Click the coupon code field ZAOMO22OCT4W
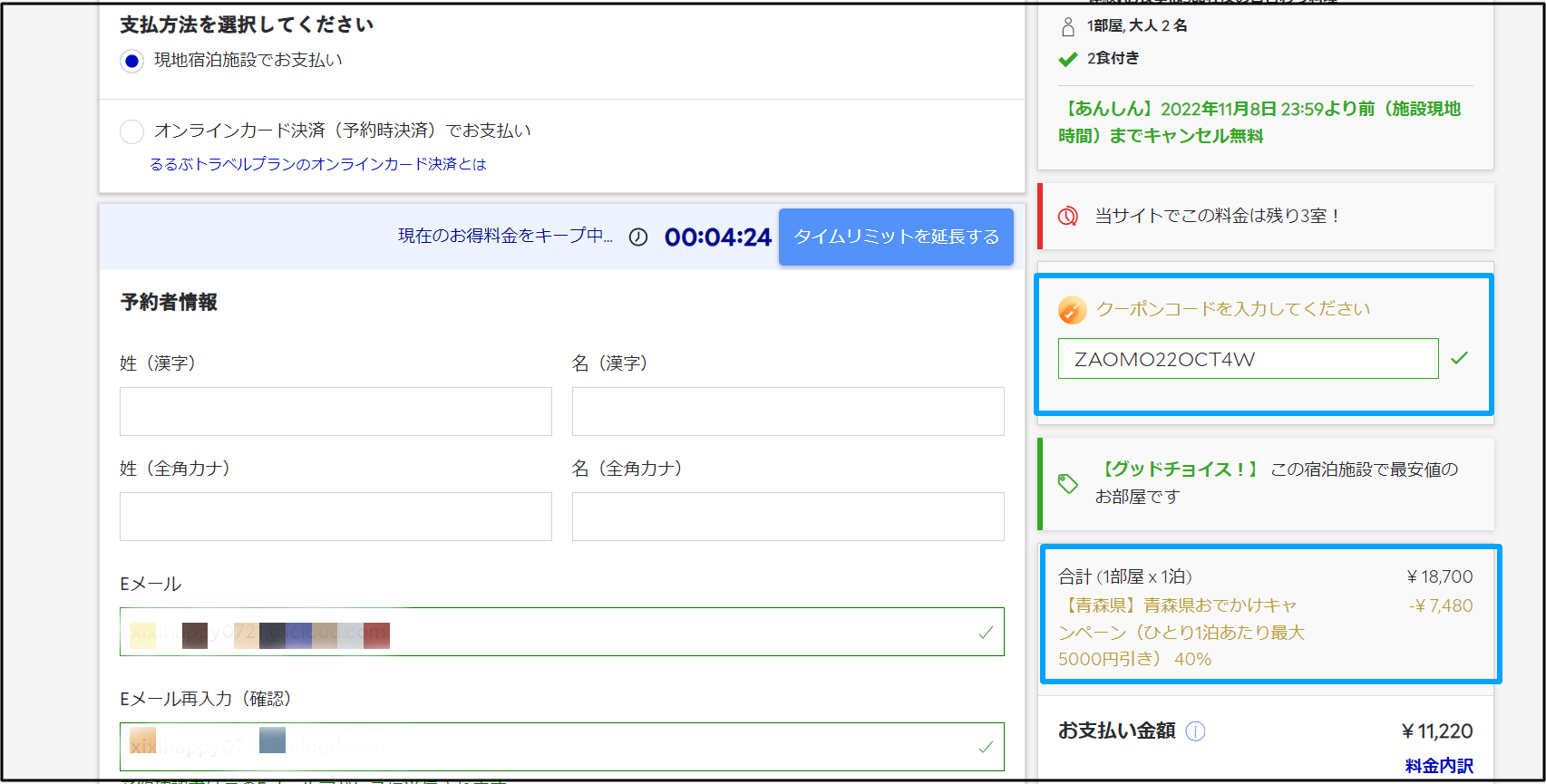This screenshot has height=784, width=1546. [1247, 359]
